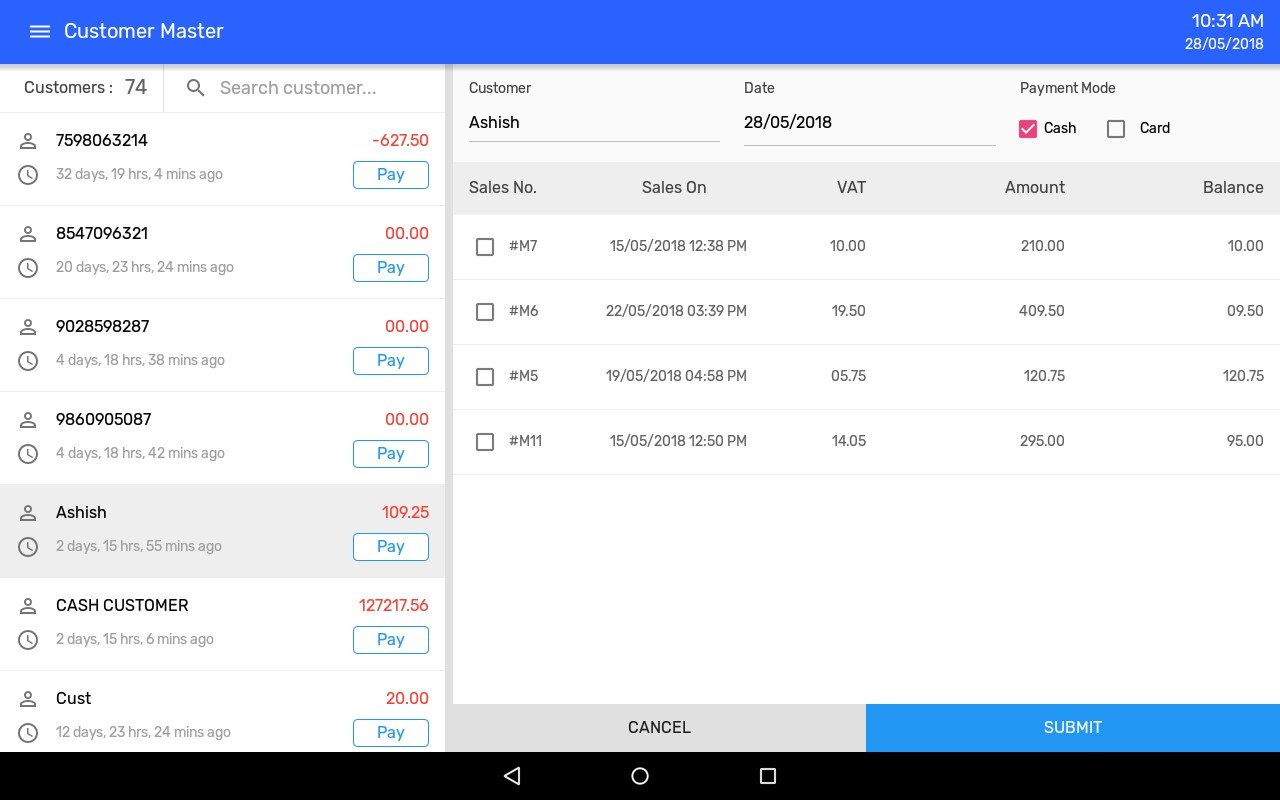Pay for customer Cust
Viewport: 1280px width, 800px height.
point(391,733)
